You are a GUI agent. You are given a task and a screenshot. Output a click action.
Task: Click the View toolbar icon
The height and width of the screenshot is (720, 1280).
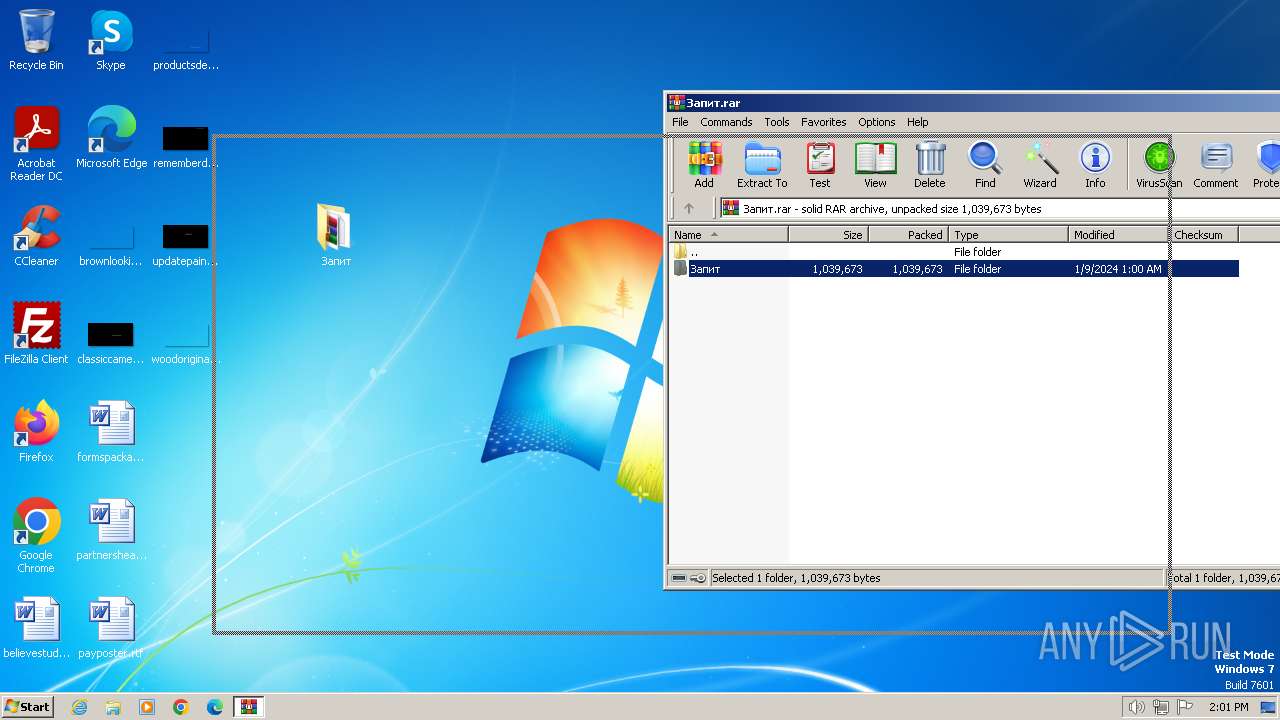875,165
